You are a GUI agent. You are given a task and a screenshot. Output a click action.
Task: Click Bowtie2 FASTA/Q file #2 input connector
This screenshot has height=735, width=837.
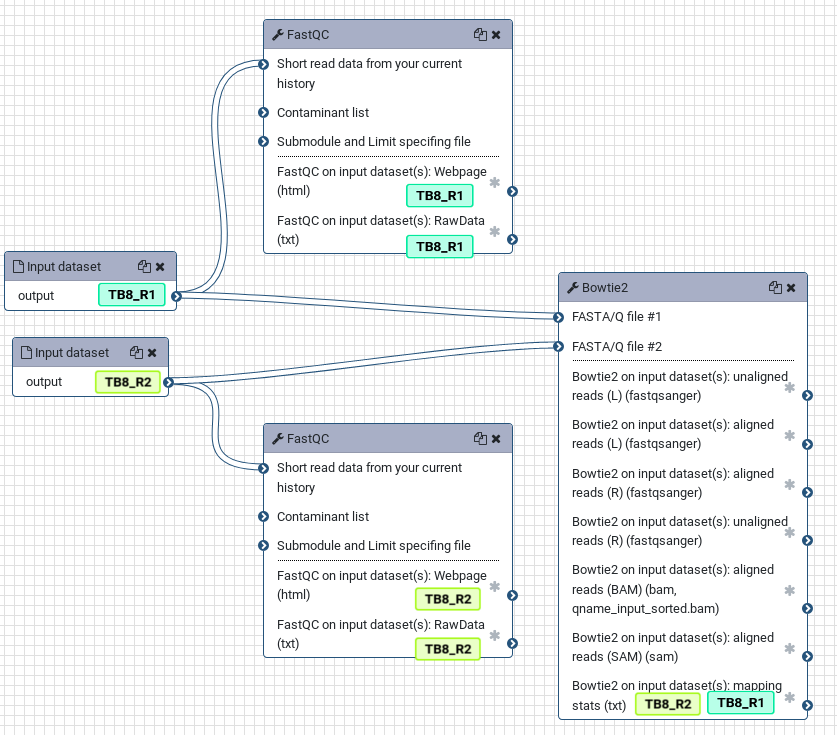pos(558,346)
